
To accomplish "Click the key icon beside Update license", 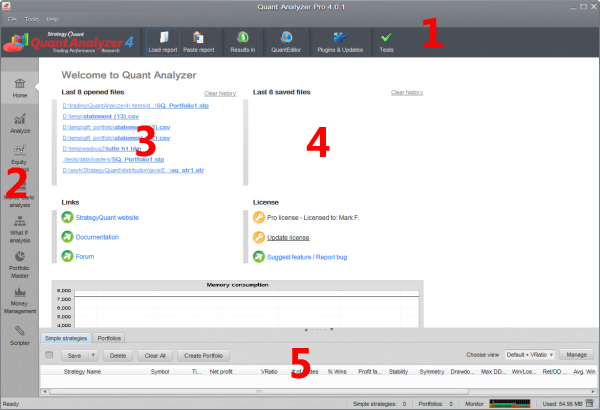I will (x=259, y=237).
